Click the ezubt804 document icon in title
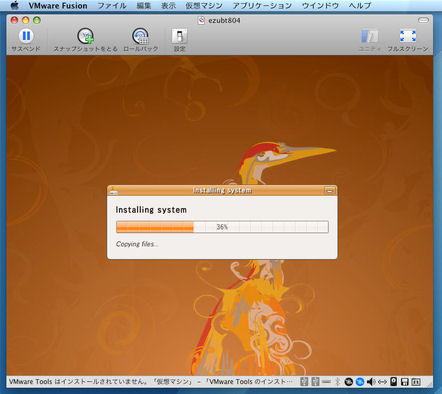 201,20
